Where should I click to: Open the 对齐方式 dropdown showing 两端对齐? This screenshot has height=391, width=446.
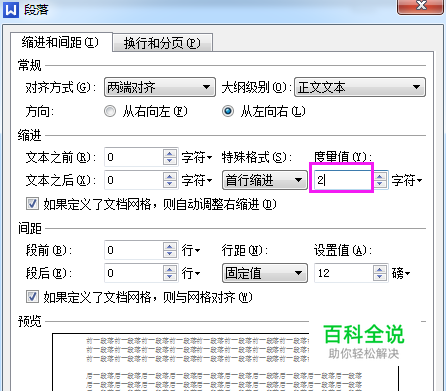[160, 87]
